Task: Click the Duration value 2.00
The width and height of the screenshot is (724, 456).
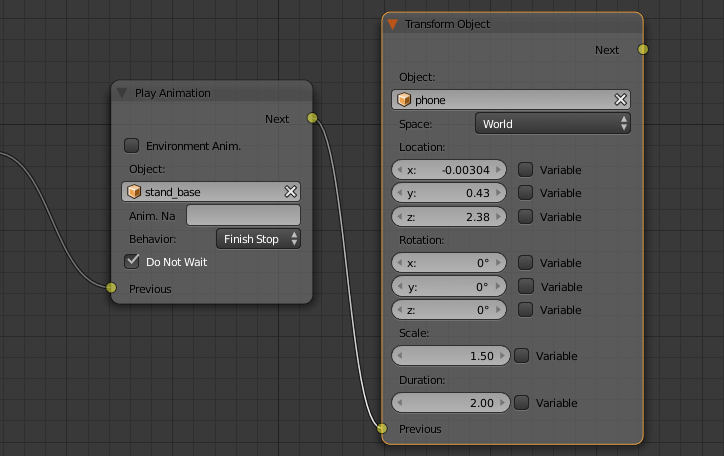Action: tap(482, 403)
